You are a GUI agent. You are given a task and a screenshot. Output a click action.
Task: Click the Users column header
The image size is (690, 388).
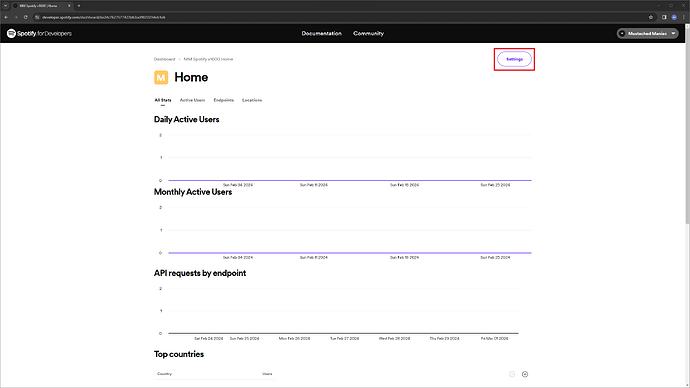[x=267, y=374]
